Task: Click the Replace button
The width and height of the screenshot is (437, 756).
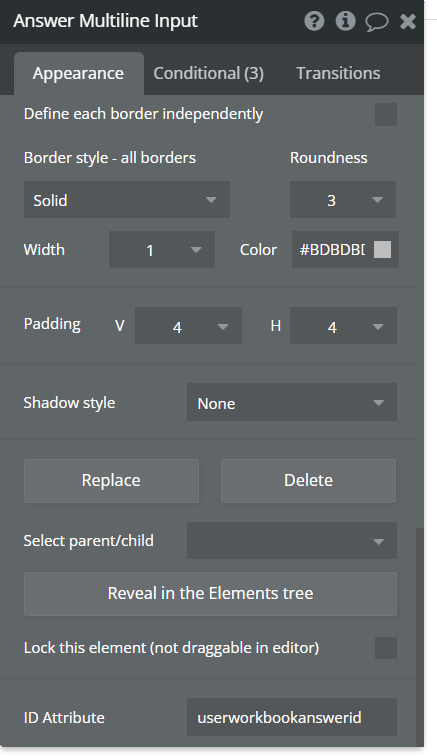Action: (111, 481)
